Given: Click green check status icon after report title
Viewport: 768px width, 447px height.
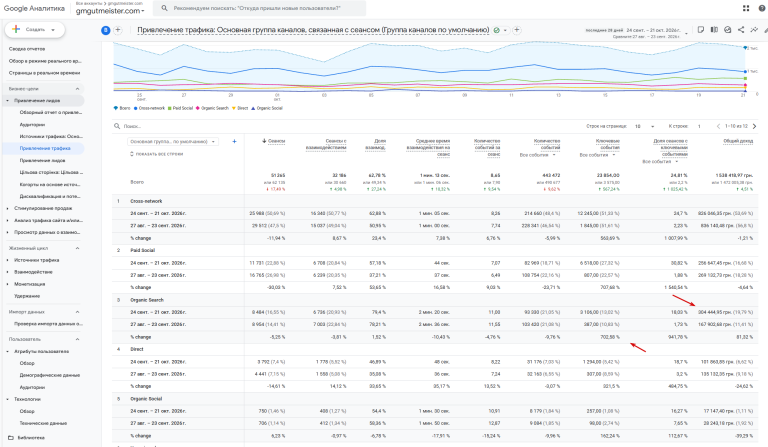Looking at the screenshot, I should tap(496, 30).
